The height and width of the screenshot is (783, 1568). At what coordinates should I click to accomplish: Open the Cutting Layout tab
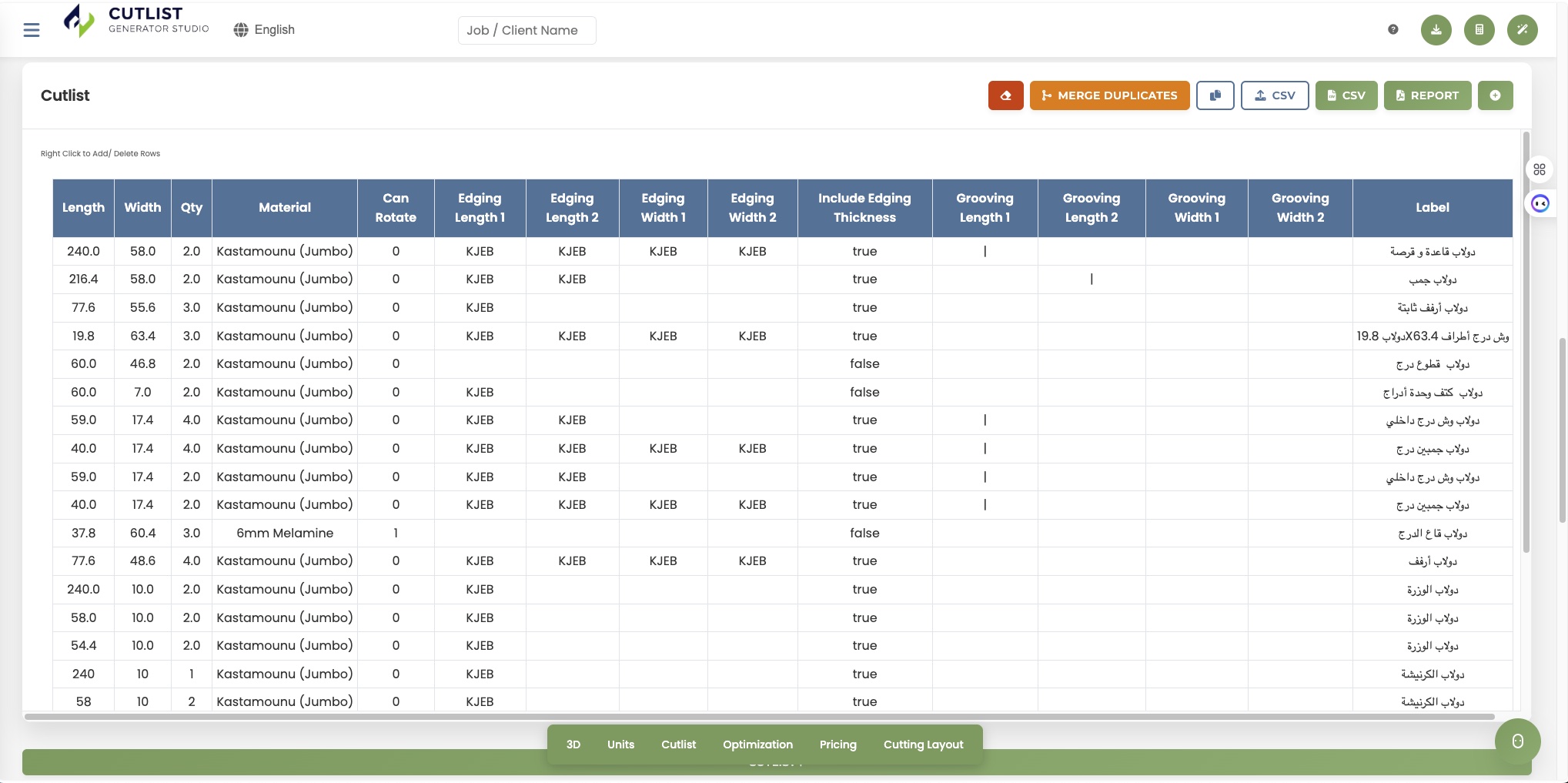923,744
